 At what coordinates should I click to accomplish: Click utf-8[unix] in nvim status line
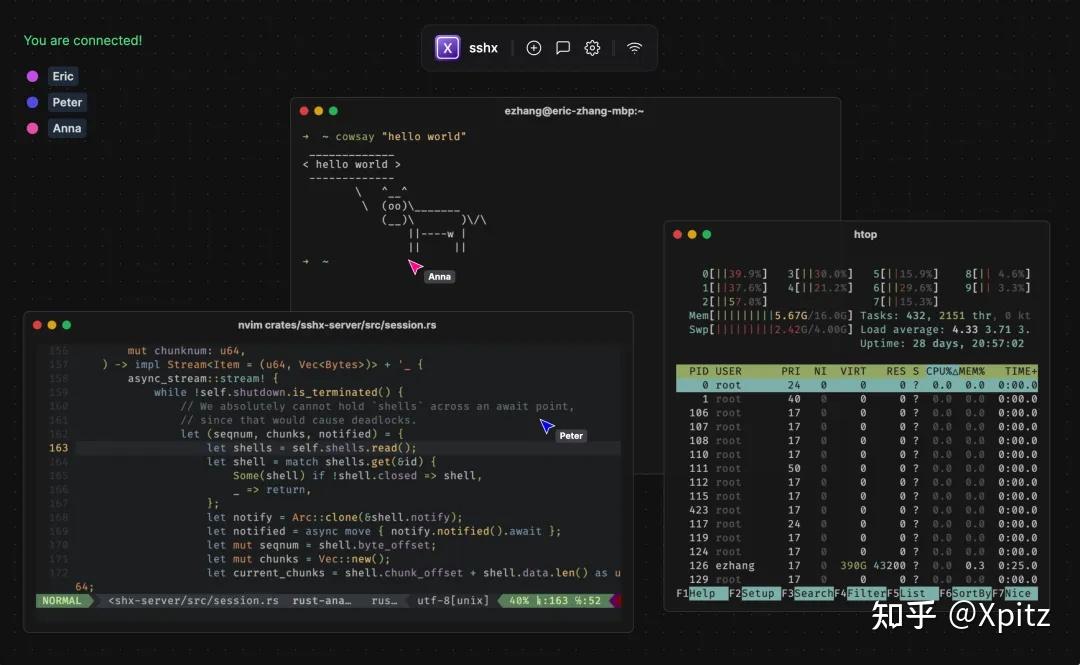coord(453,600)
